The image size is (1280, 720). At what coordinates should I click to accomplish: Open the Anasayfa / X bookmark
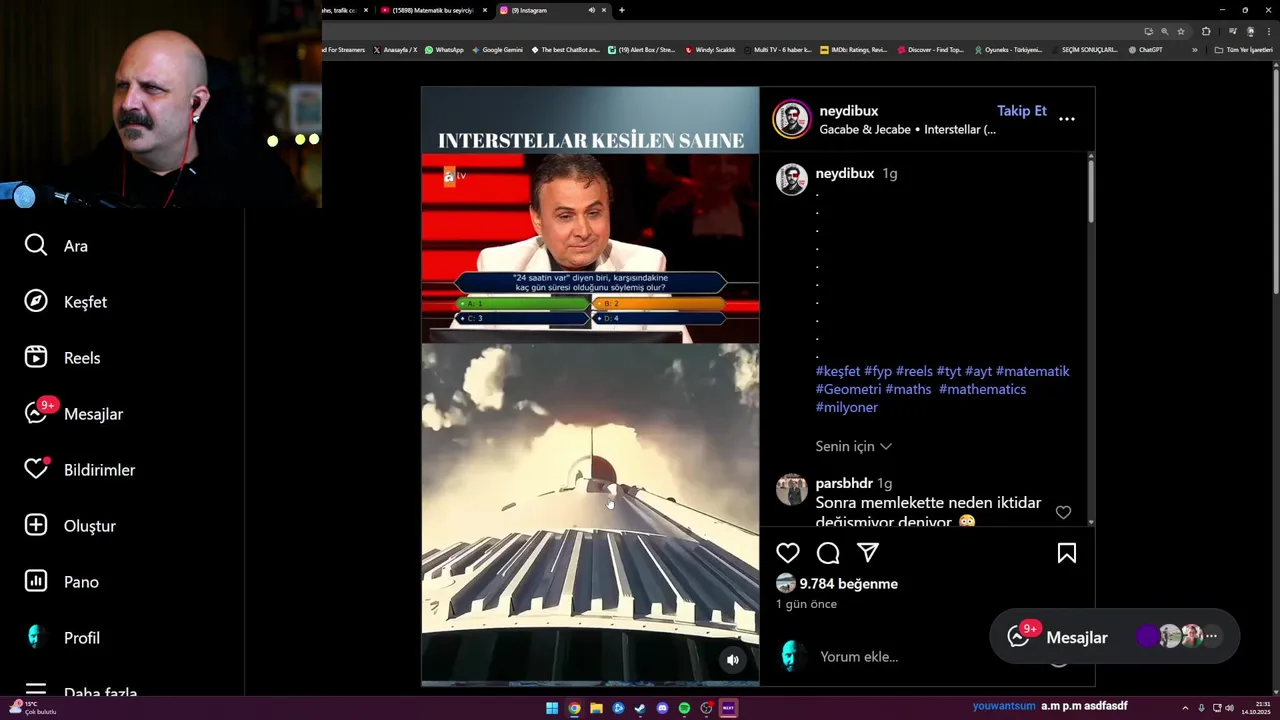(395, 49)
